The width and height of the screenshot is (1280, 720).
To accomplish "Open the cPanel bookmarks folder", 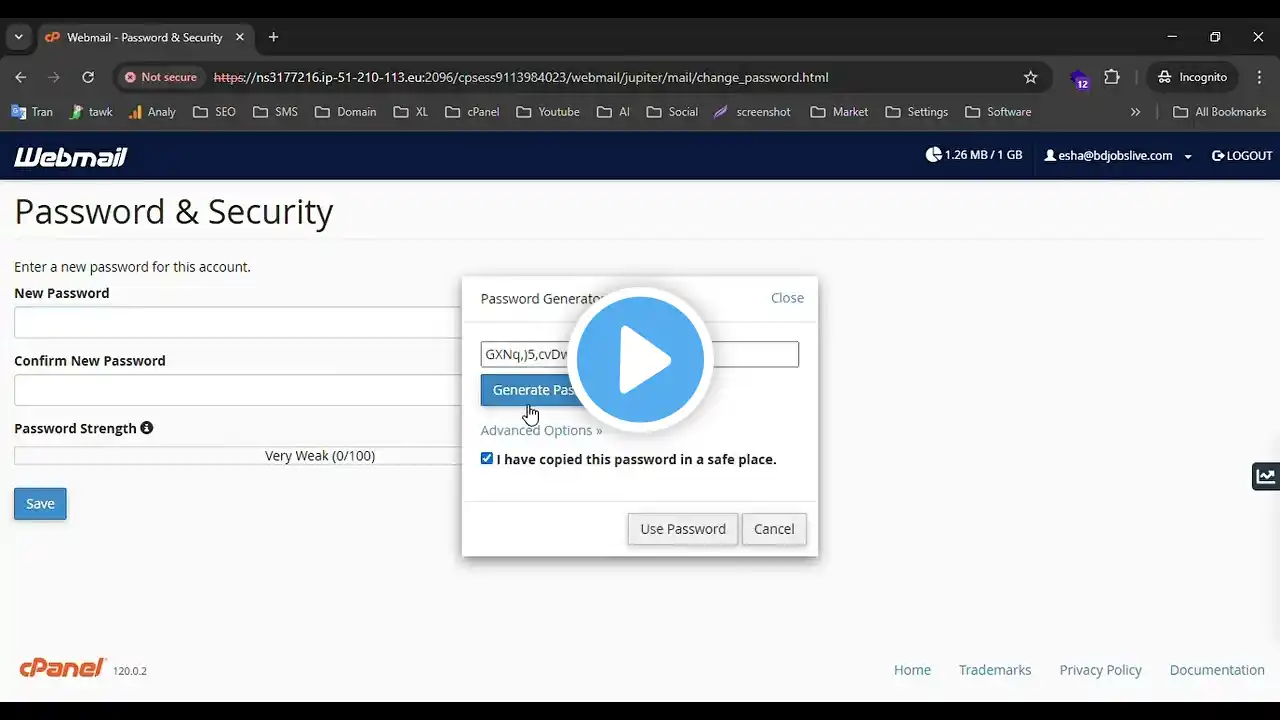I will click(x=472, y=112).
